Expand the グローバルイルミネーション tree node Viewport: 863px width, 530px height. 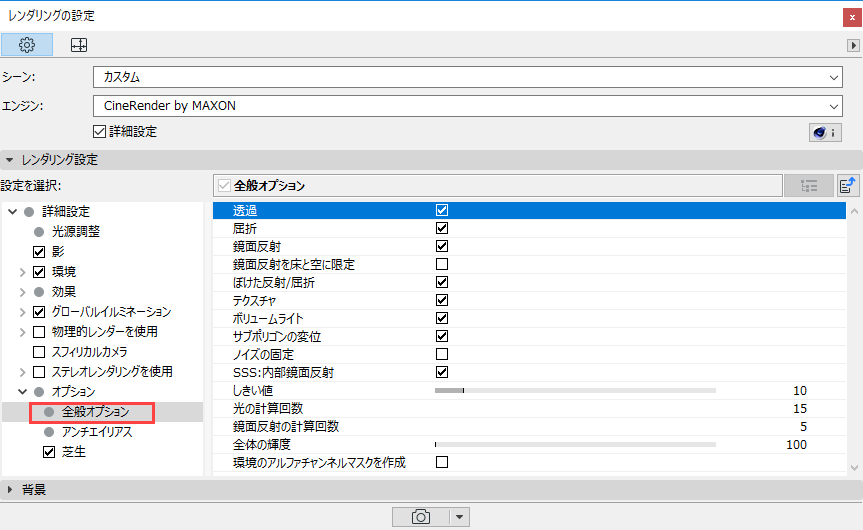click(x=23, y=312)
